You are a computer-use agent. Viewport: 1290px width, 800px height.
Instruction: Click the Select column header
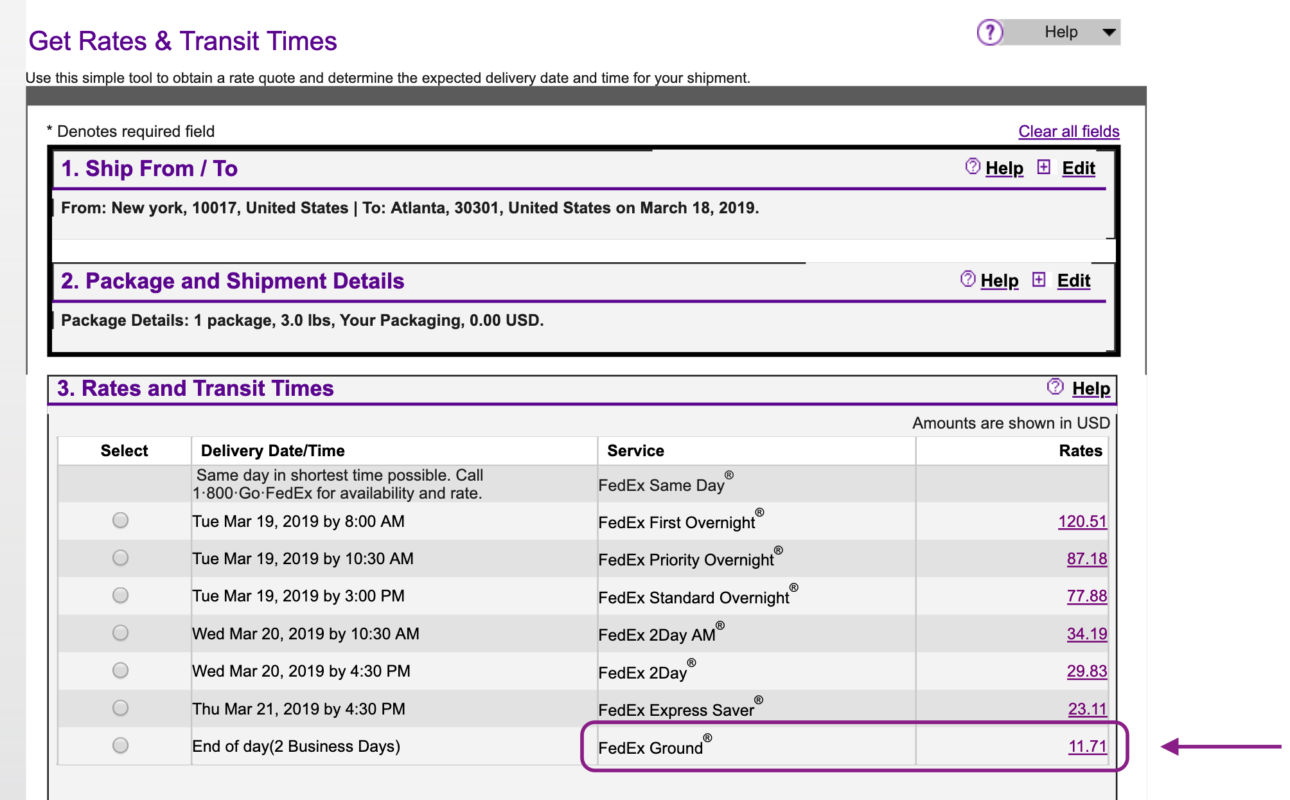(124, 451)
